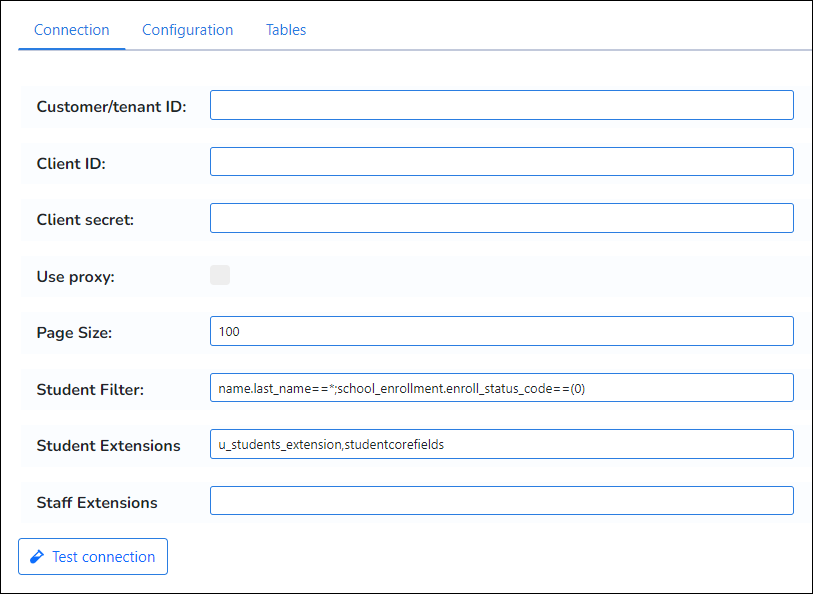Click the 'Customer/tenant ID:' label text
Viewport: 813px width, 594px height.
click(x=111, y=107)
